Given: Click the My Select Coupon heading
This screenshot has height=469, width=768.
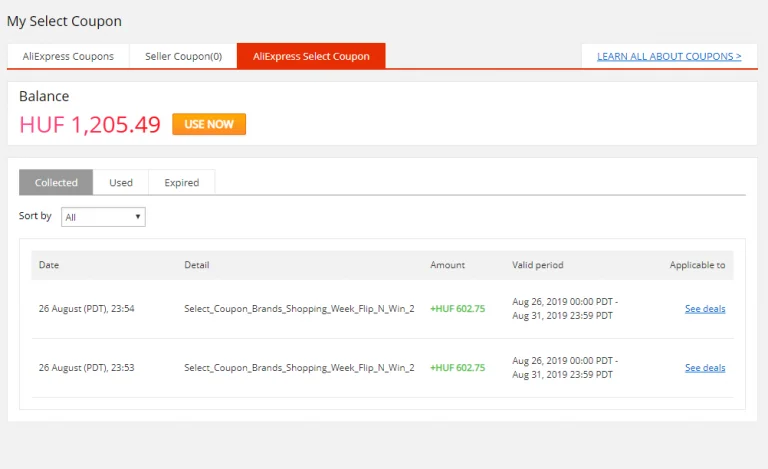Looking at the screenshot, I should click(x=64, y=22).
